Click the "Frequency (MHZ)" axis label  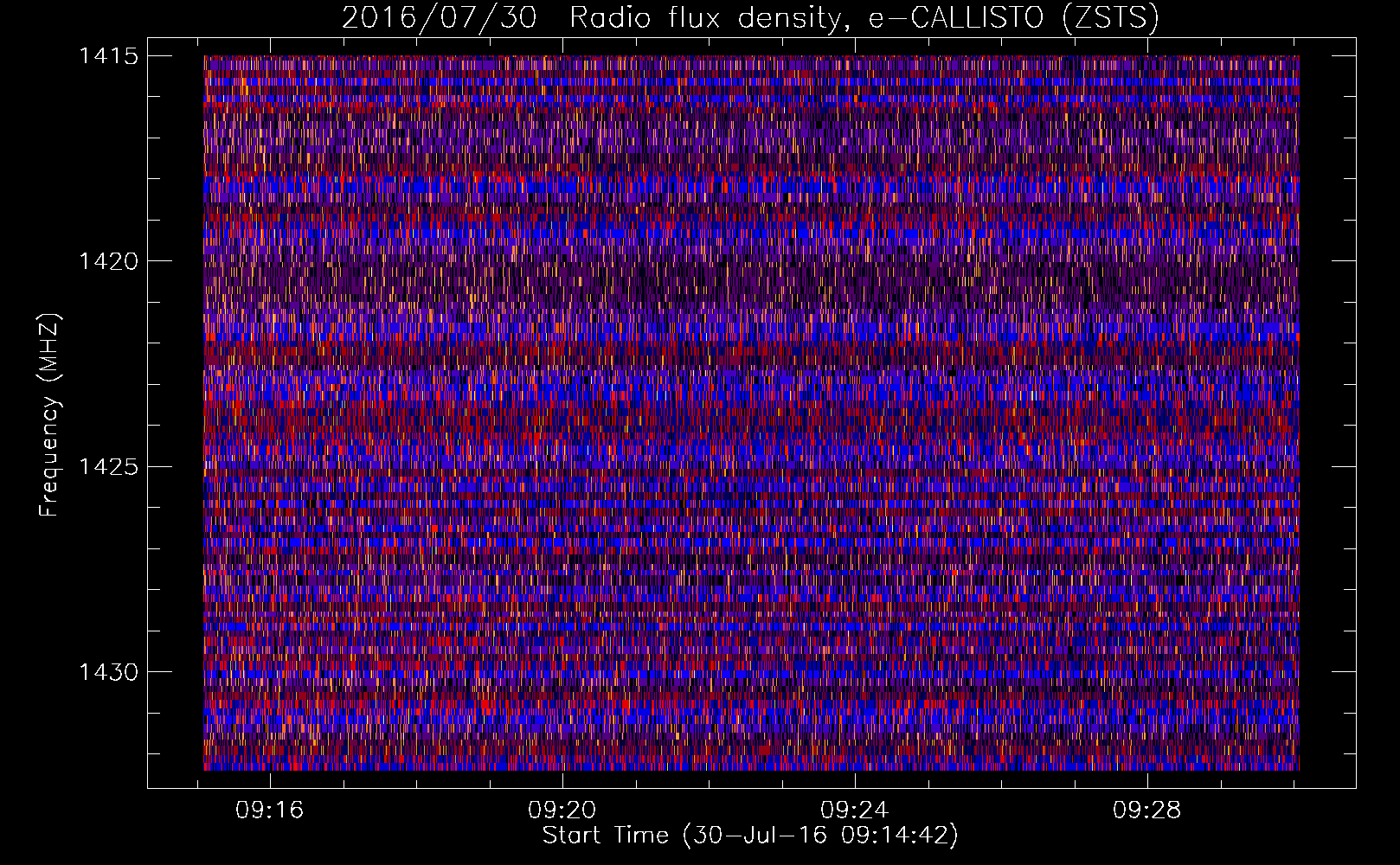click(49, 415)
